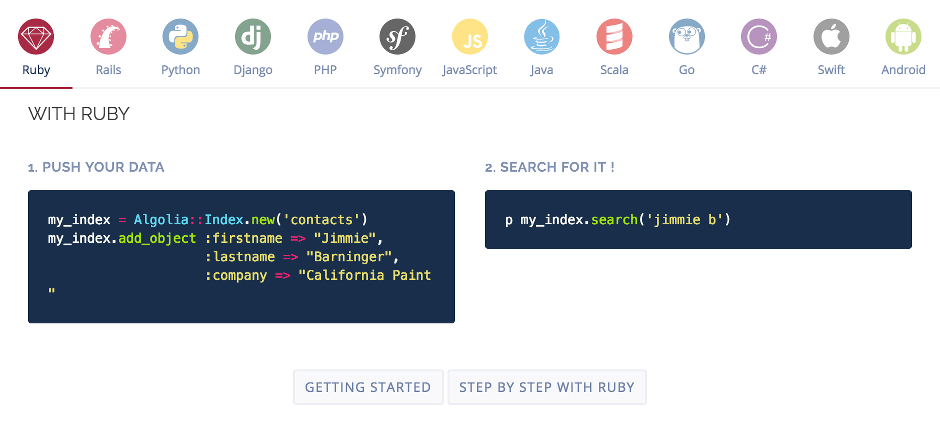Click the Go gopher icon
The height and width of the screenshot is (448, 940).
pos(686,37)
